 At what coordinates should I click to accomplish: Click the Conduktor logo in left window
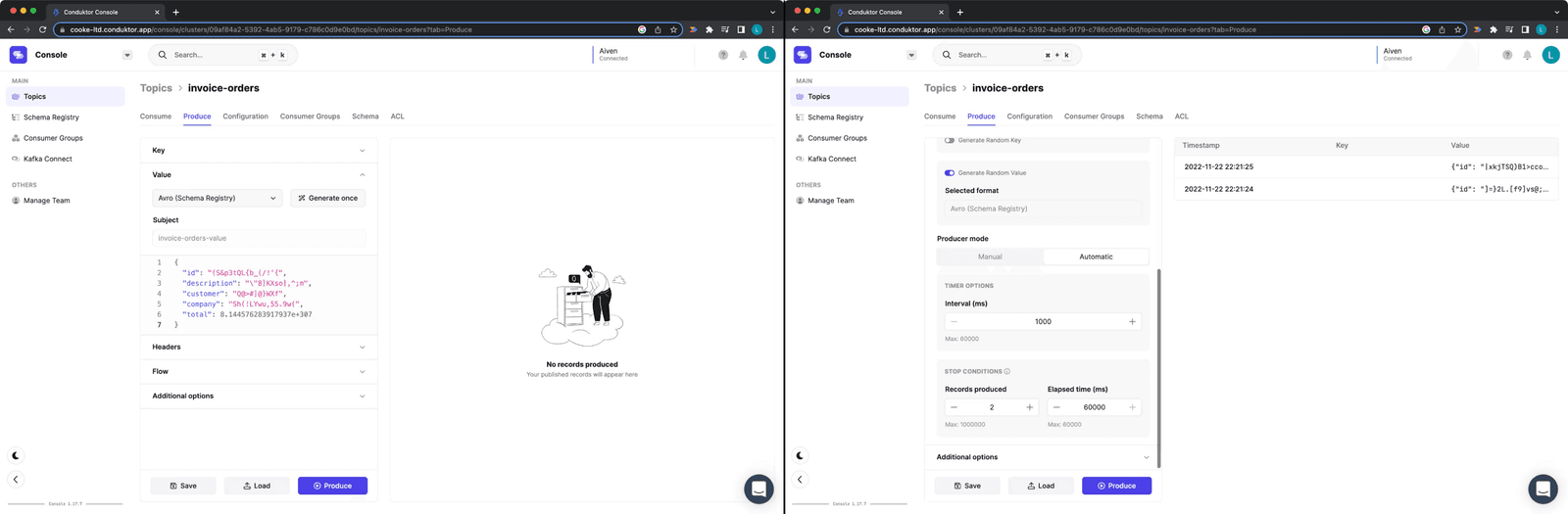click(x=19, y=55)
